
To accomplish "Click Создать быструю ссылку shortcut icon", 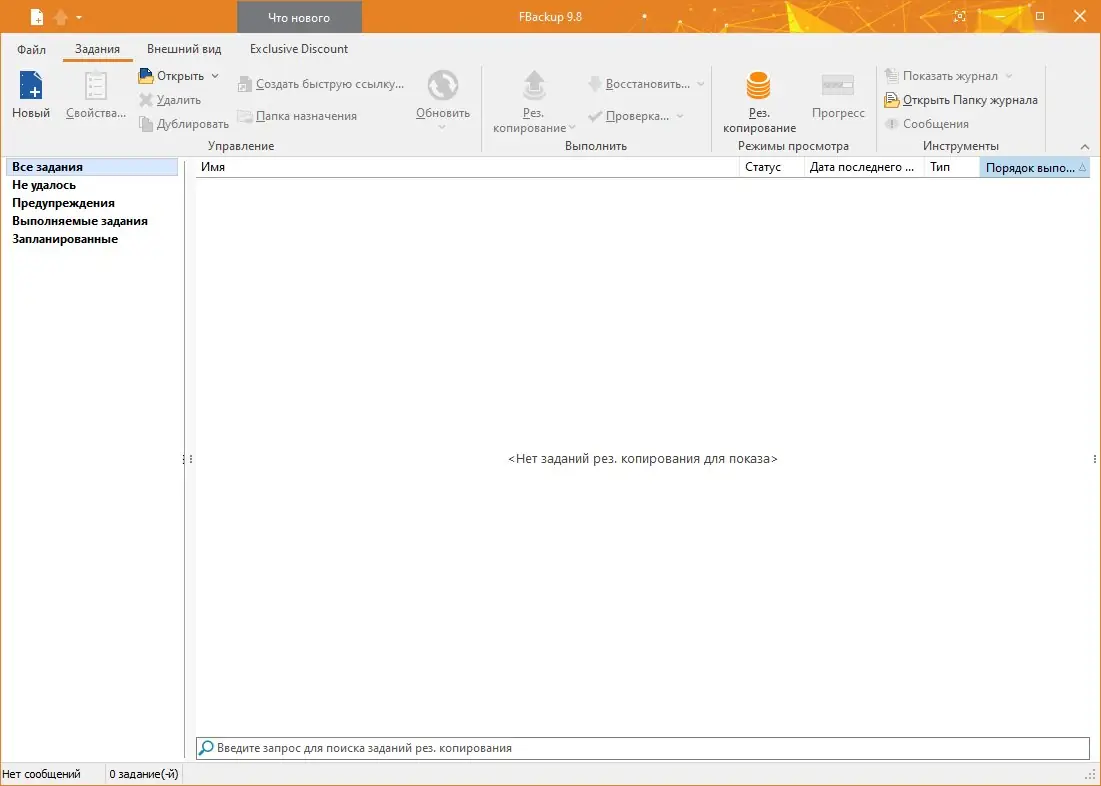I will tap(244, 84).
